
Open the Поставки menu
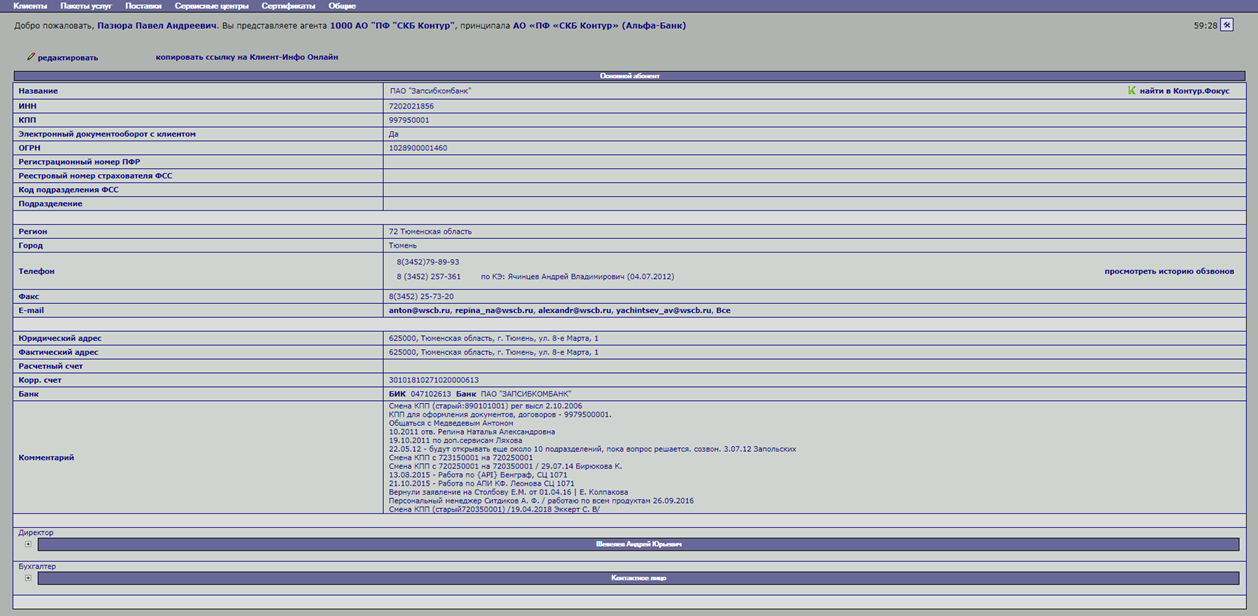[x=143, y=6]
